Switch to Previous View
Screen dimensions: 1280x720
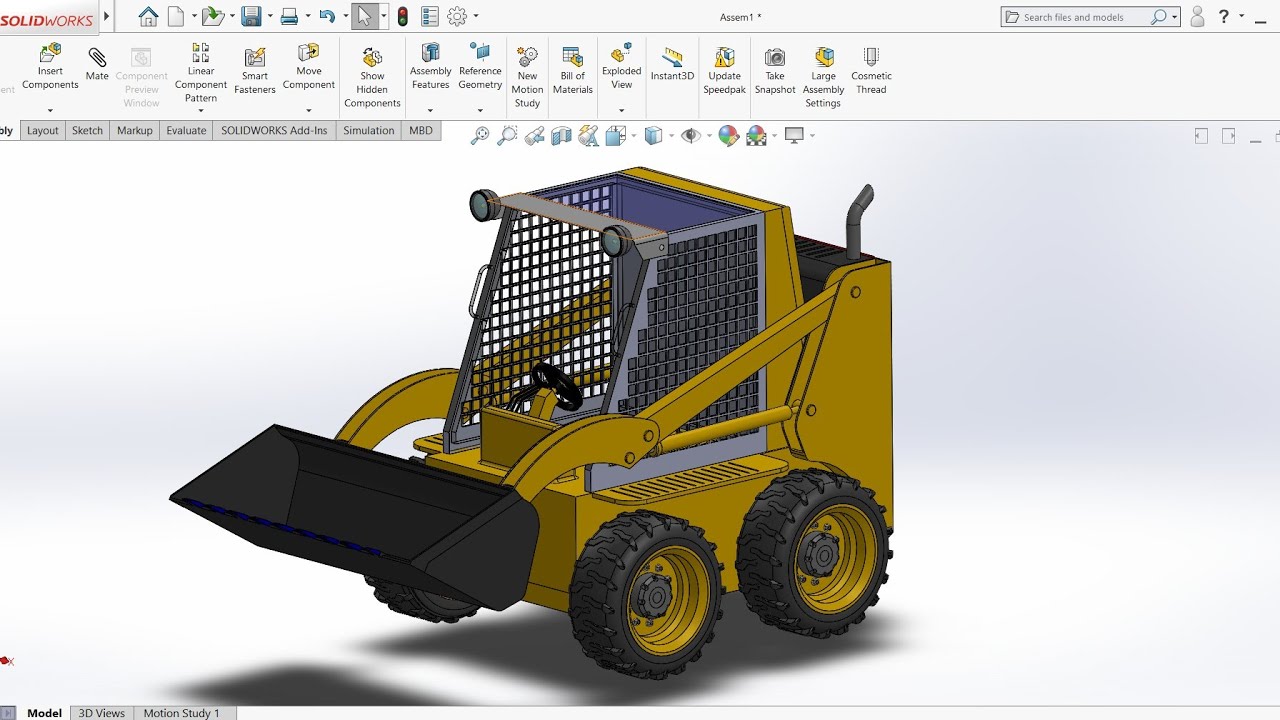(534, 136)
